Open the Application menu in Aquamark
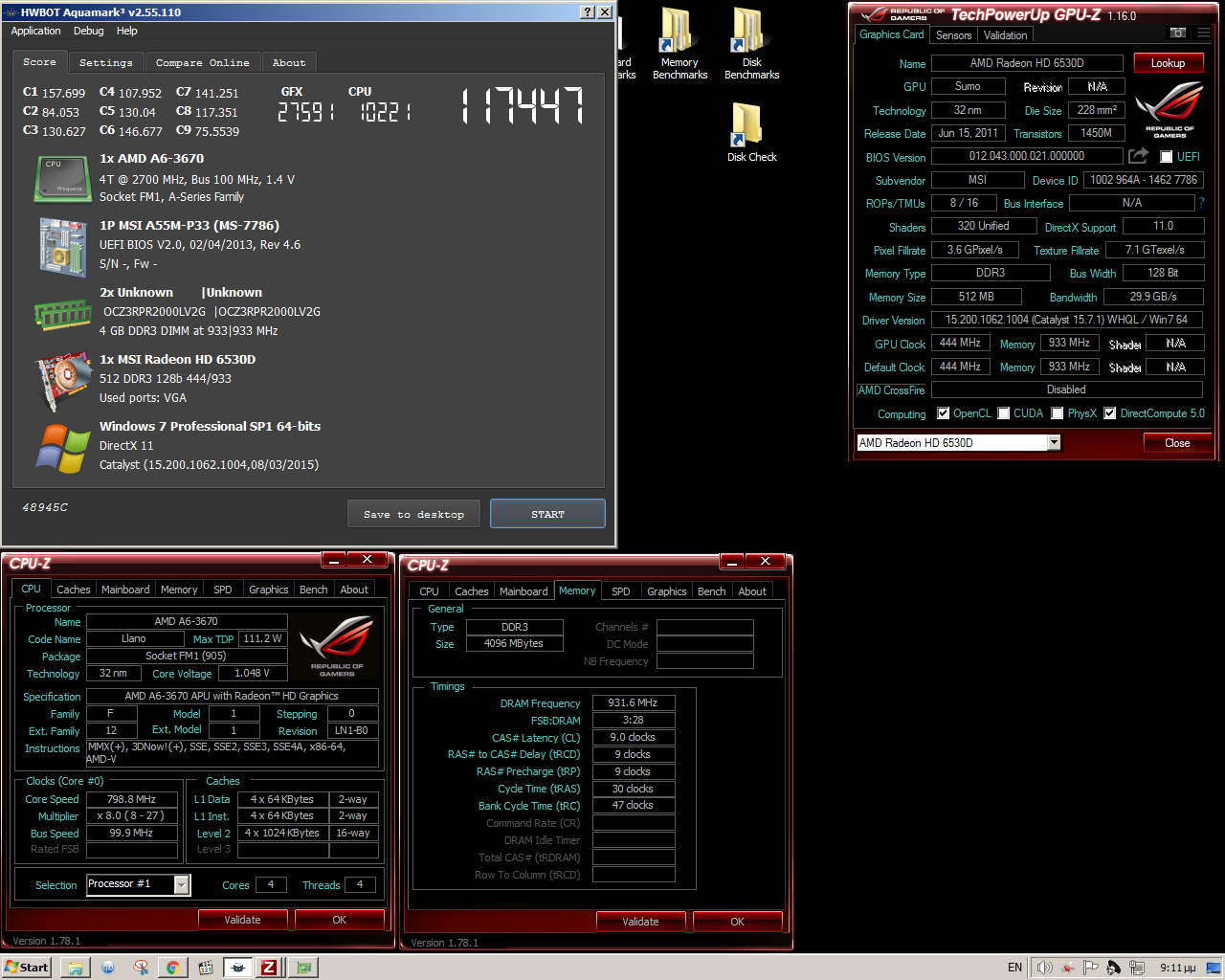Screen dimensions: 1225x980 tap(35, 31)
